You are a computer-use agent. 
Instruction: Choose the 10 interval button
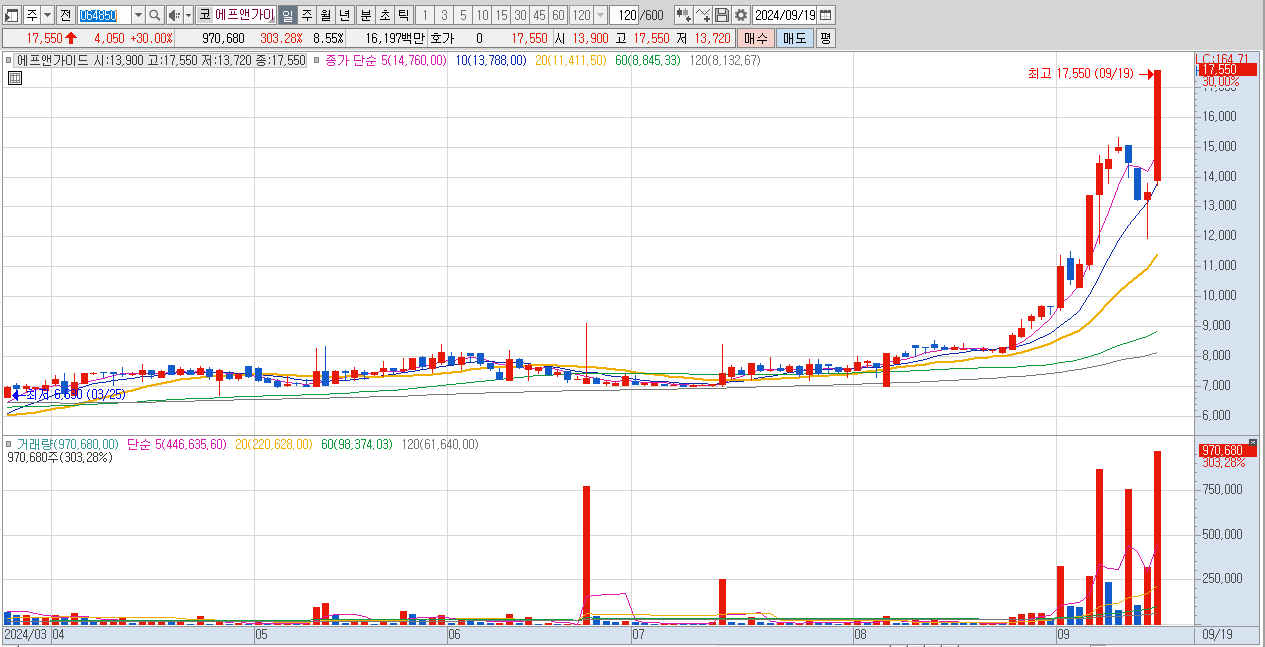[482, 15]
